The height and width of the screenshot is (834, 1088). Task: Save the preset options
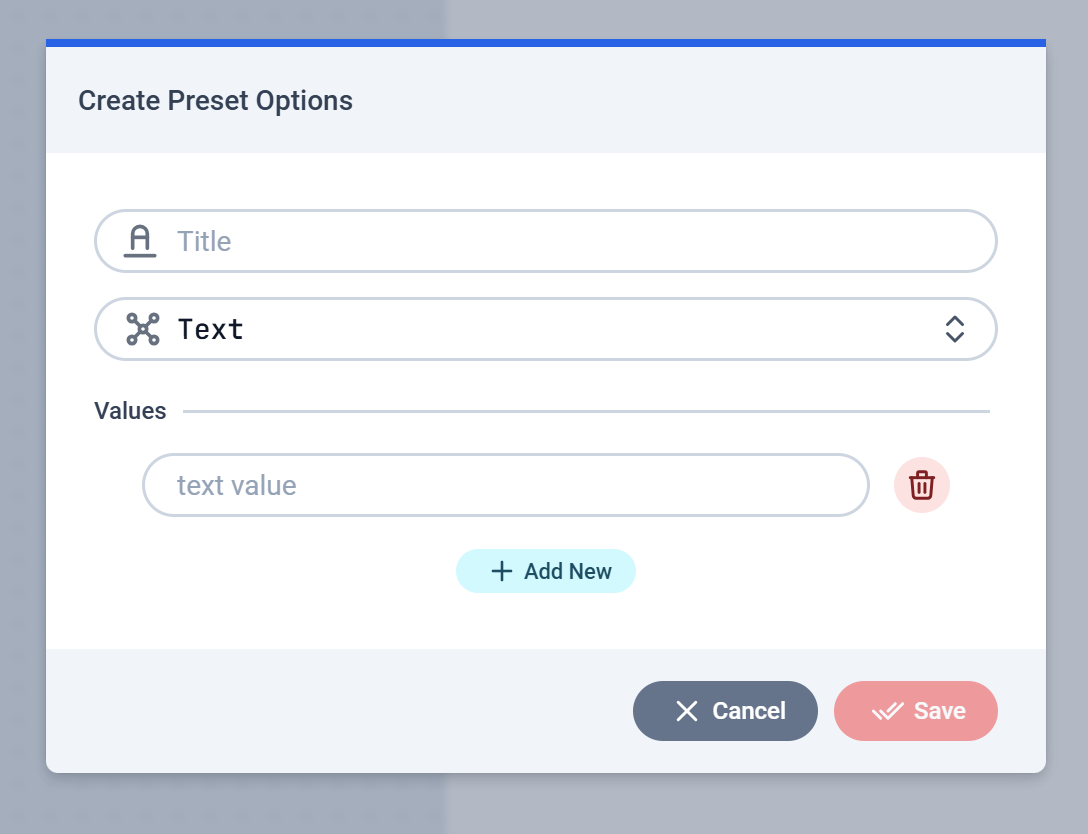tap(916, 710)
